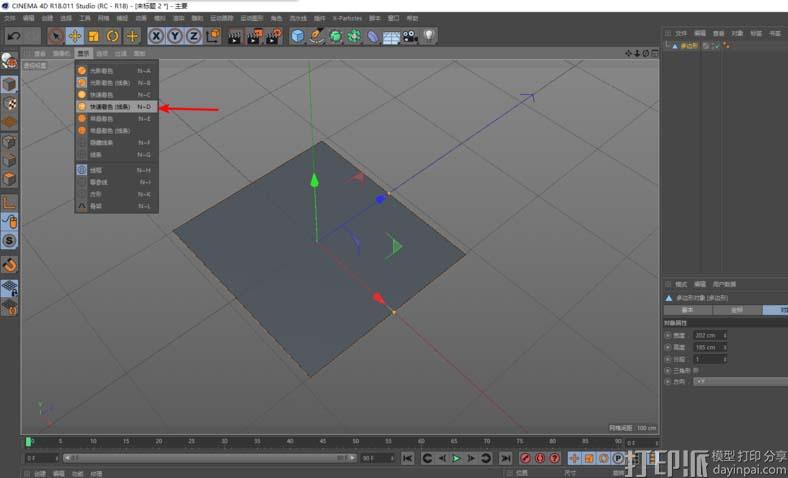Choose Quick Shading N~C option

tap(117, 94)
